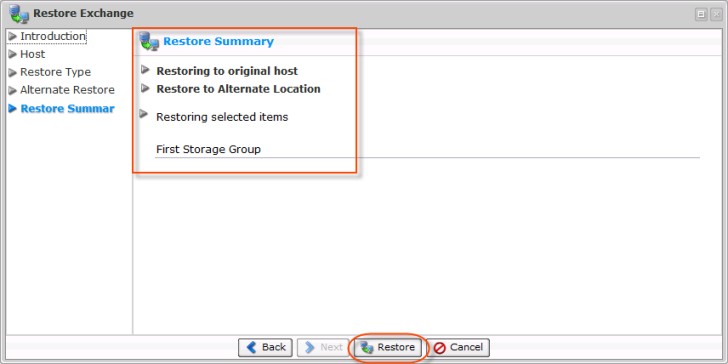Click the First Storage Group entry
Screen dimensions: 728x364
208,150
